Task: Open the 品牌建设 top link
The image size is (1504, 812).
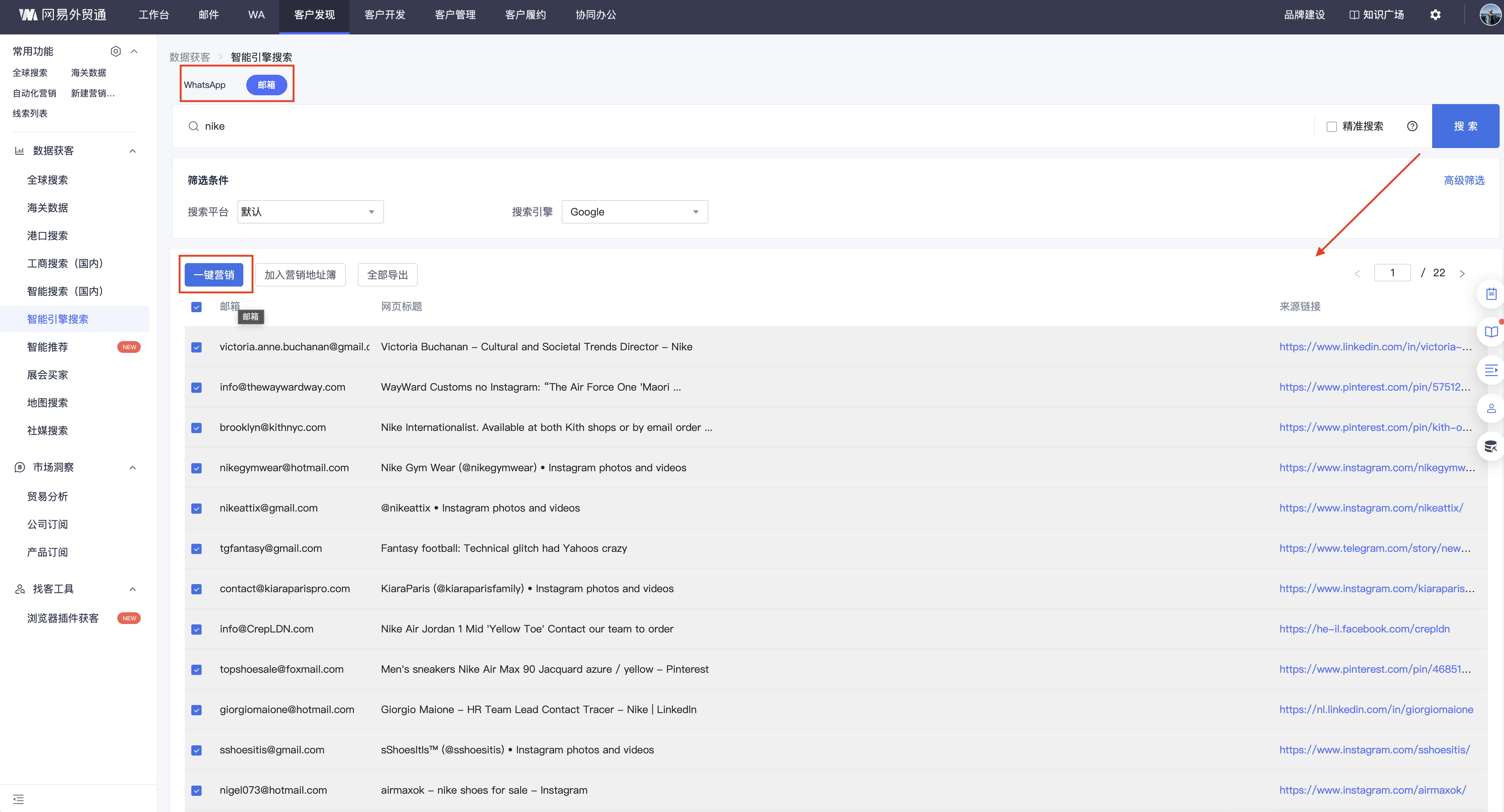Action: click(1304, 15)
